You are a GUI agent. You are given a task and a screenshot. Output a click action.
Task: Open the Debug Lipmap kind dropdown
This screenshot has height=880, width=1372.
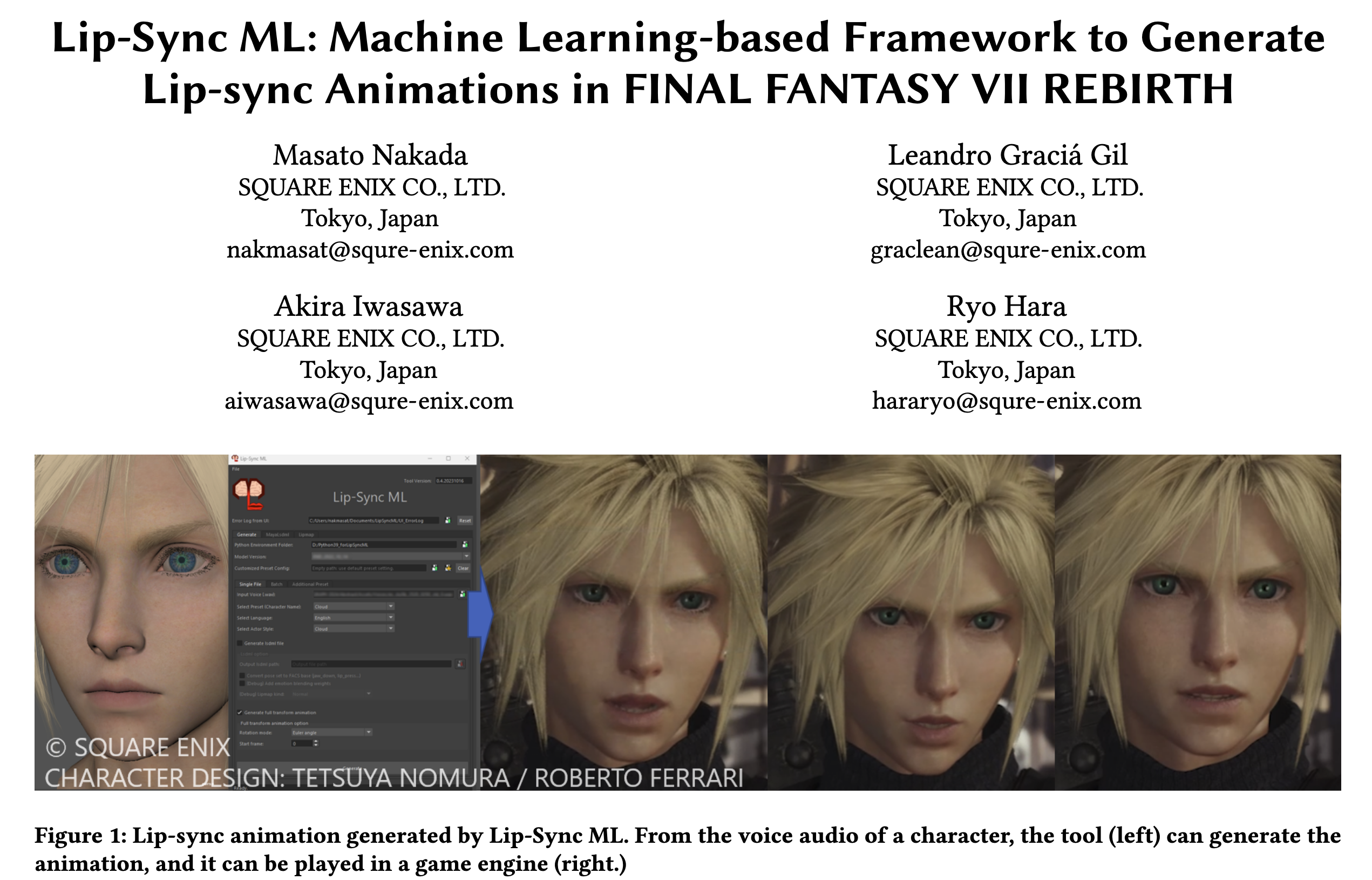331,694
